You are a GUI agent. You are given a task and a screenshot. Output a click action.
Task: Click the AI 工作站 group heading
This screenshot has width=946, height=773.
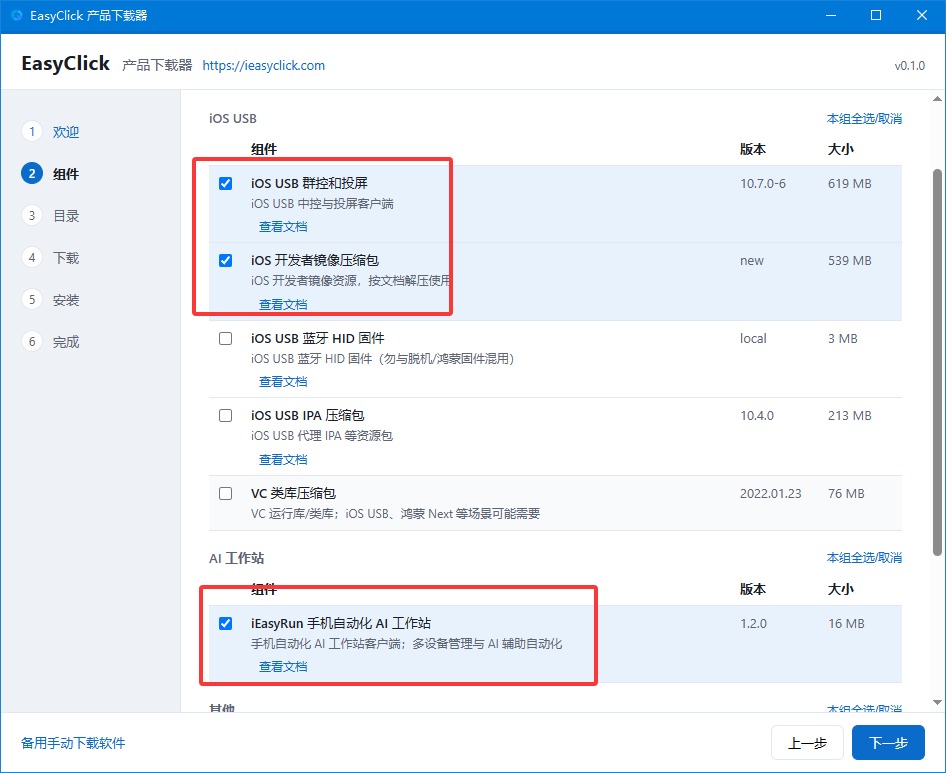click(x=236, y=558)
